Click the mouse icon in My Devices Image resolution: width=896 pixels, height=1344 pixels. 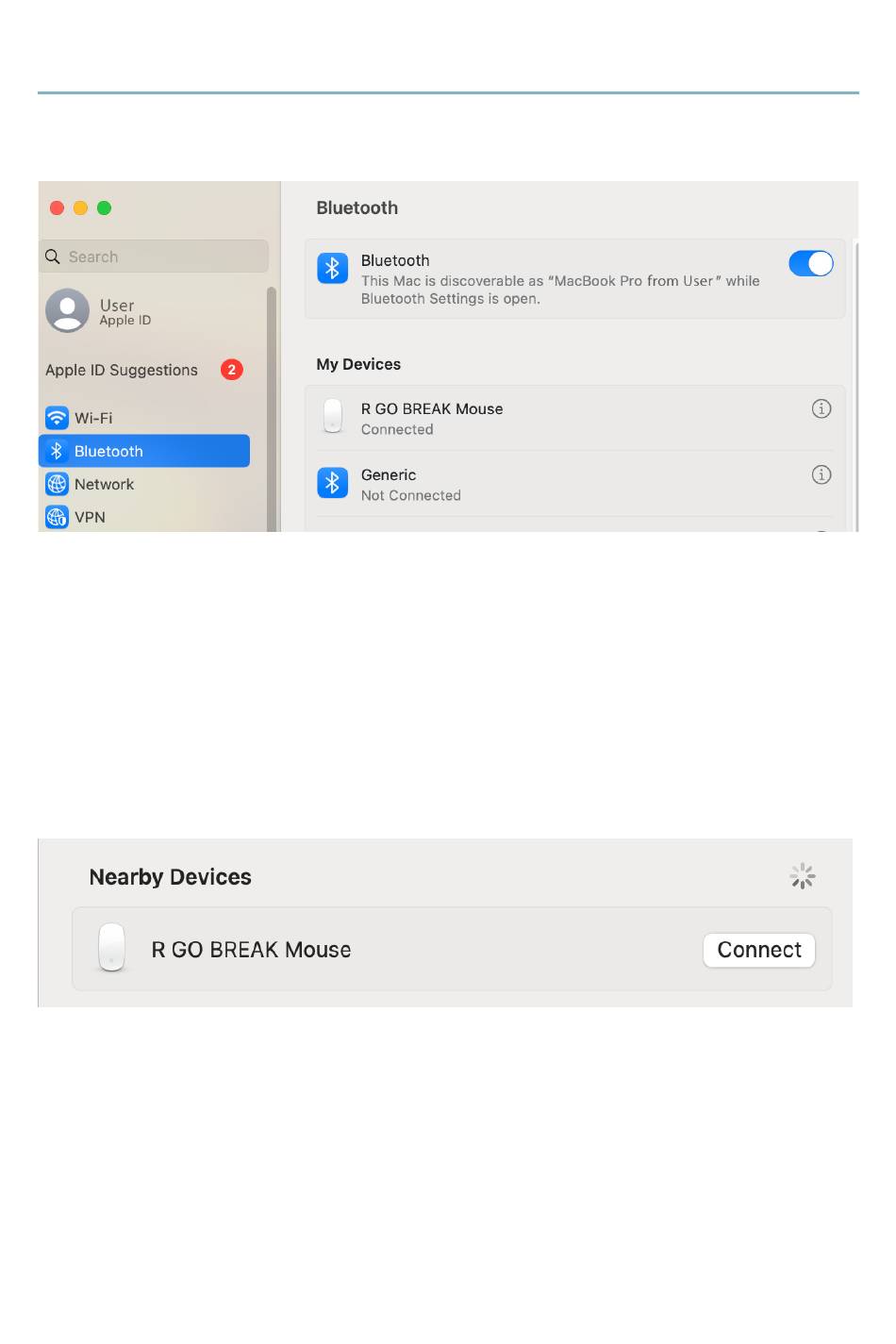pyautogui.click(x=332, y=416)
